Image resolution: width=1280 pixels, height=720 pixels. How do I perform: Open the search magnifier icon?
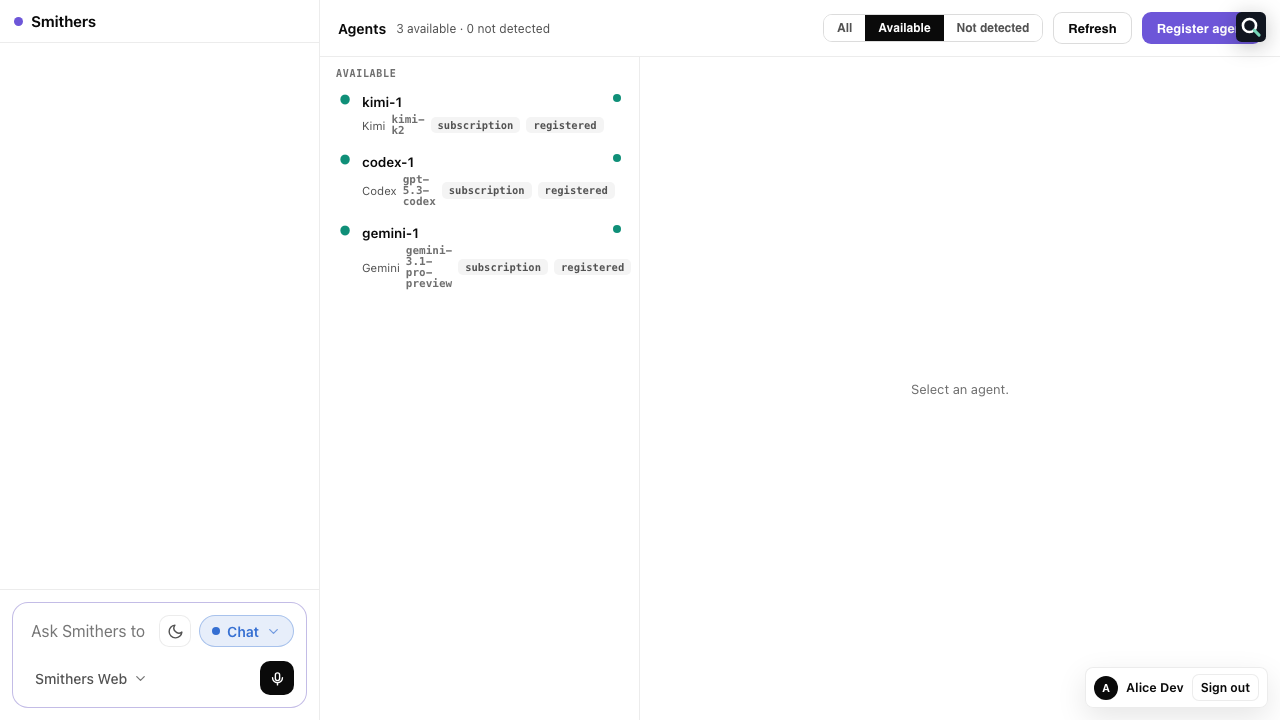point(1251,27)
